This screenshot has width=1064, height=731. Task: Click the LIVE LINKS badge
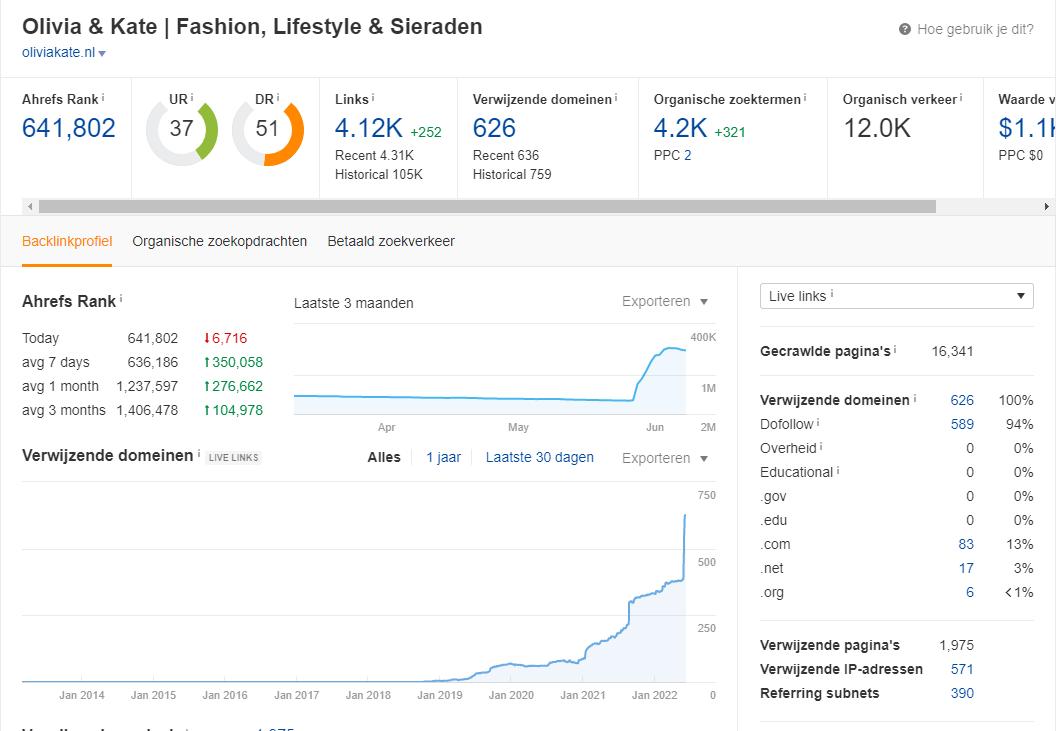coord(233,457)
